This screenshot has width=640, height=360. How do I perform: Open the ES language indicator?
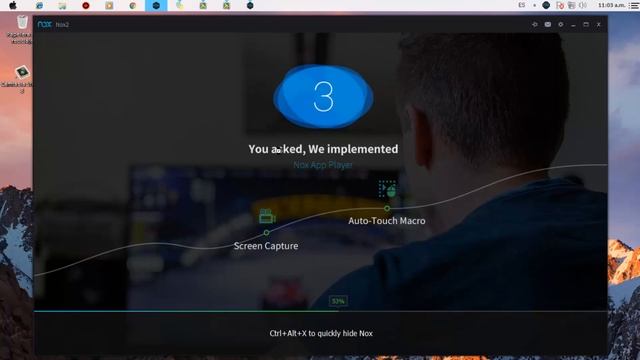(522, 5)
